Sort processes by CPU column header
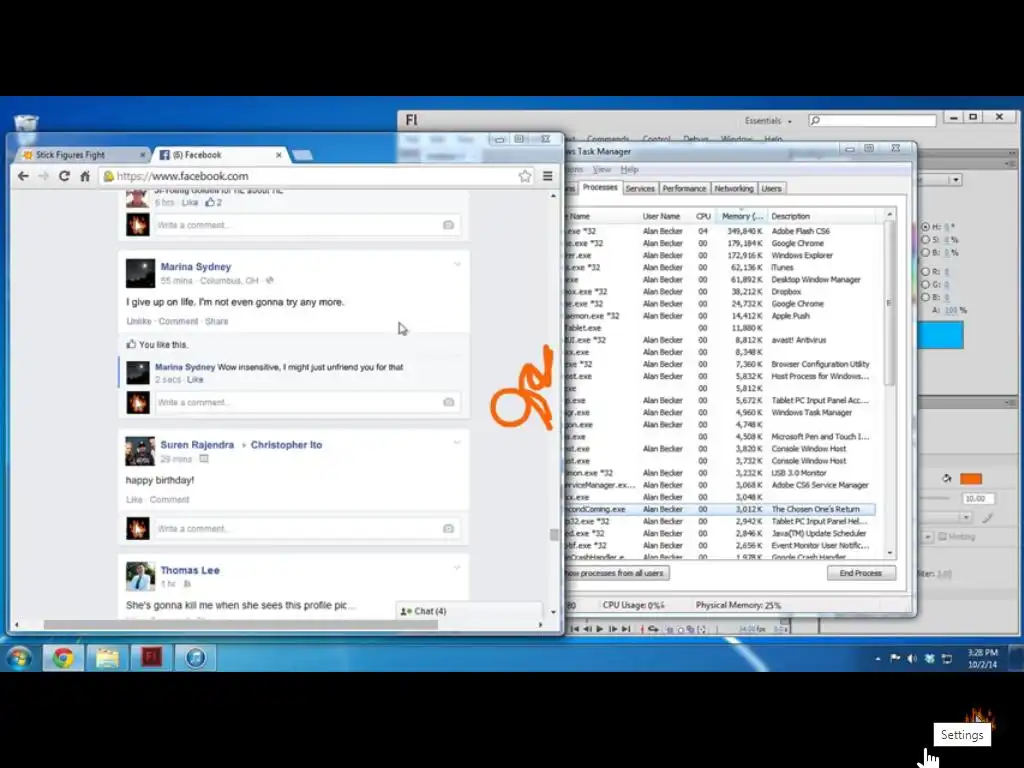The height and width of the screenshot is (768, 1024). [703, 216]
